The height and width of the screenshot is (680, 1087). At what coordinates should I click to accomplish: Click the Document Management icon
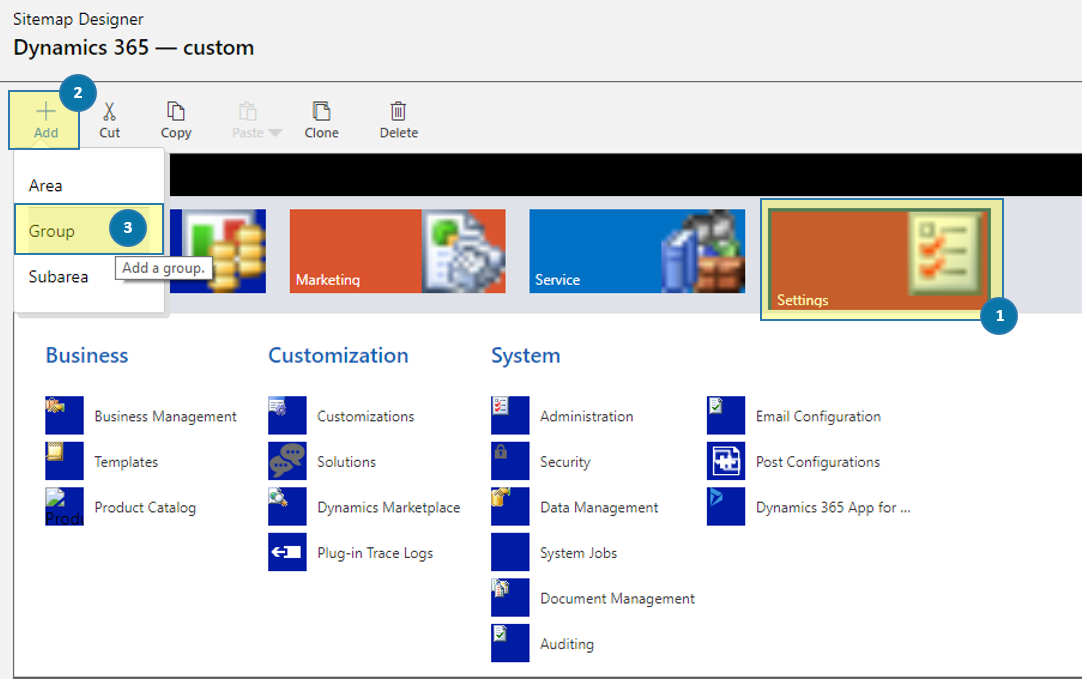(x=510, y=598)
